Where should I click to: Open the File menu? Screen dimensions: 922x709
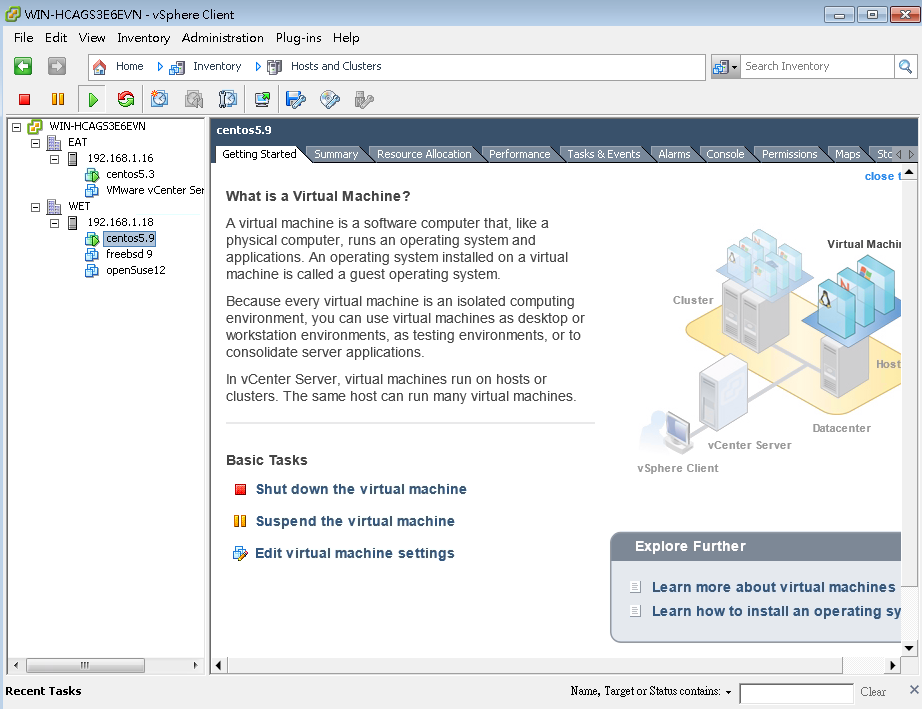pyautogui.click(x=24, y=38)
